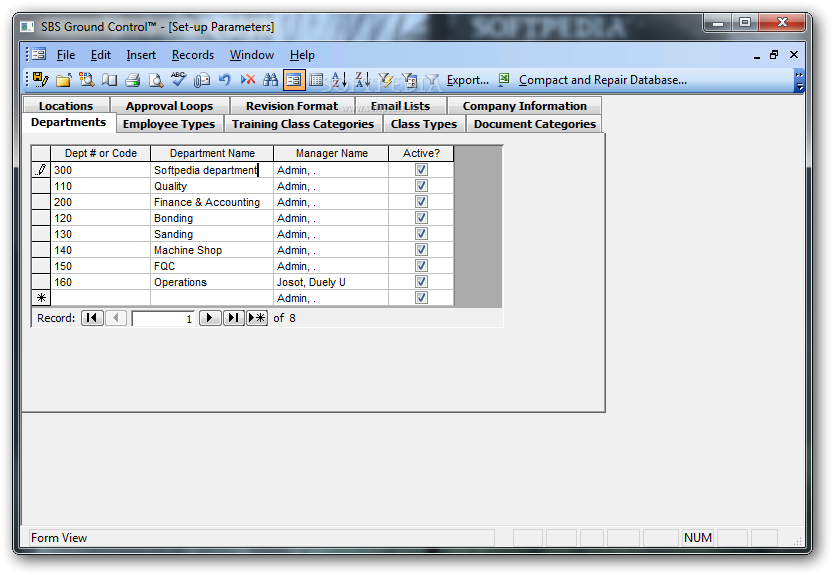The image size is (833, 575).
Task: Click the new record asterisk row selector
Action: [41, 298]
